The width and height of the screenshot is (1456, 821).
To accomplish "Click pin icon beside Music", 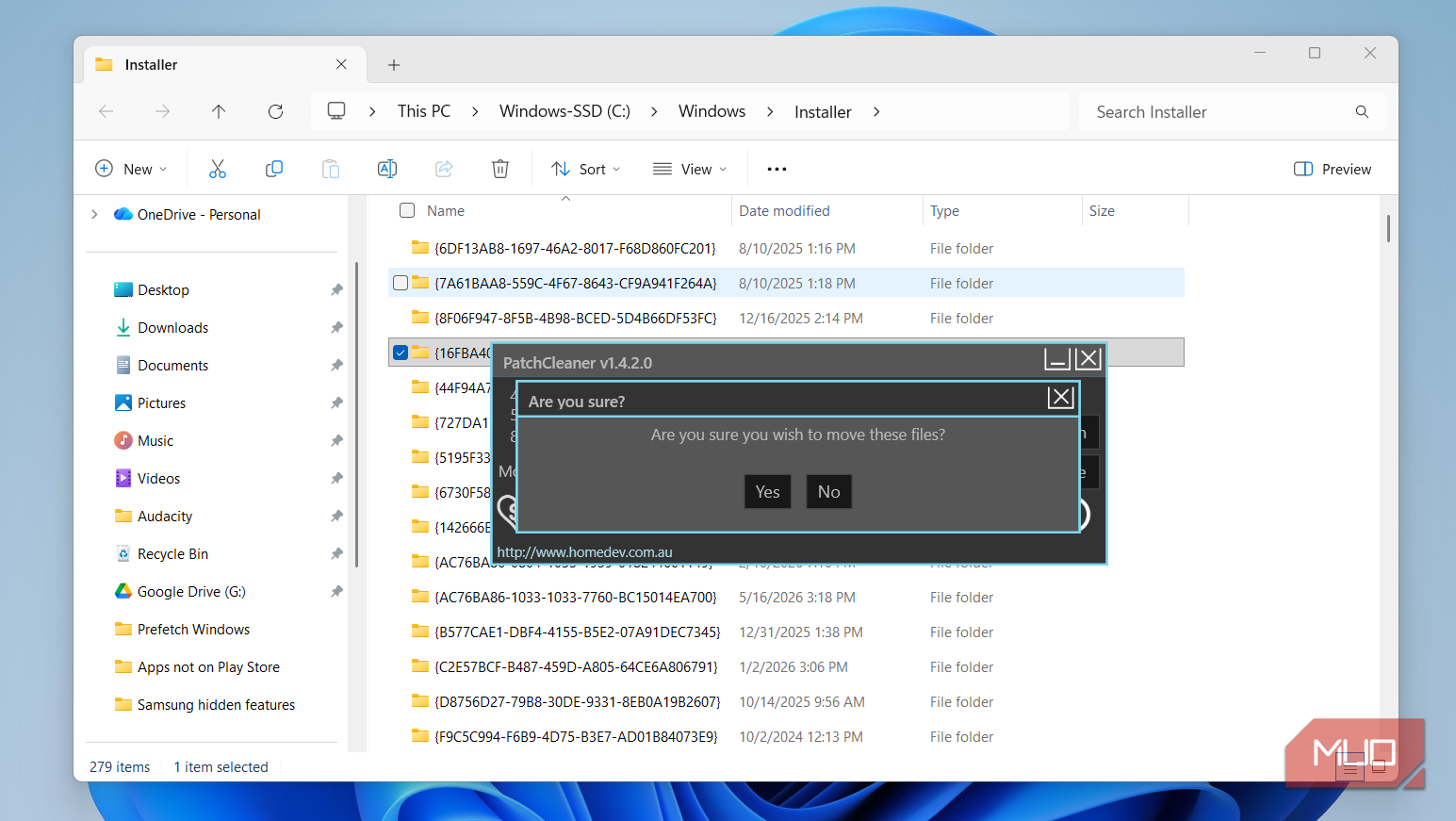I will pos(336,441).
